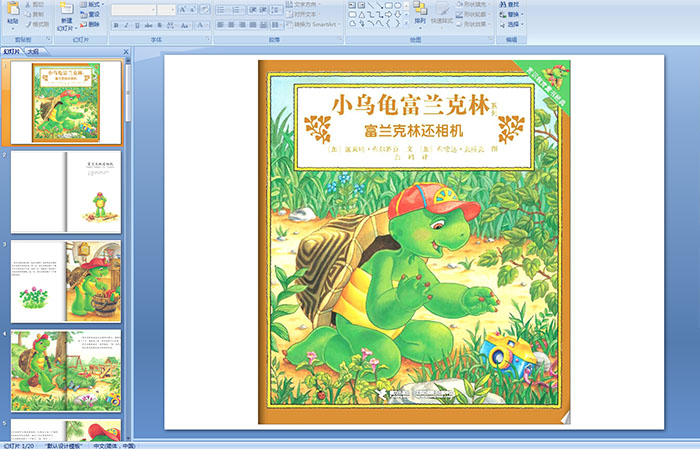Select the Rounded Rectangle shape
Image resolution: width=700 pixels, height=449 pixels.
(352, 15)
